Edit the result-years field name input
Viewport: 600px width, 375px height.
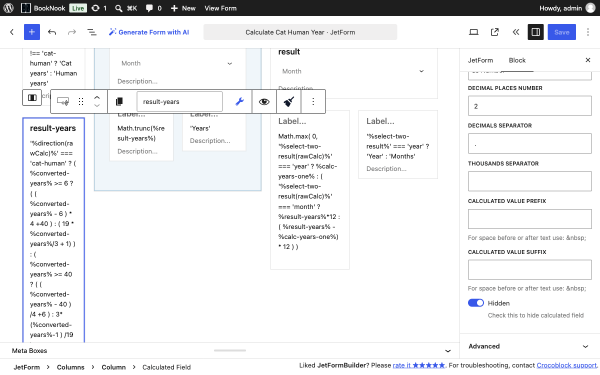click(x=179, y=101)
